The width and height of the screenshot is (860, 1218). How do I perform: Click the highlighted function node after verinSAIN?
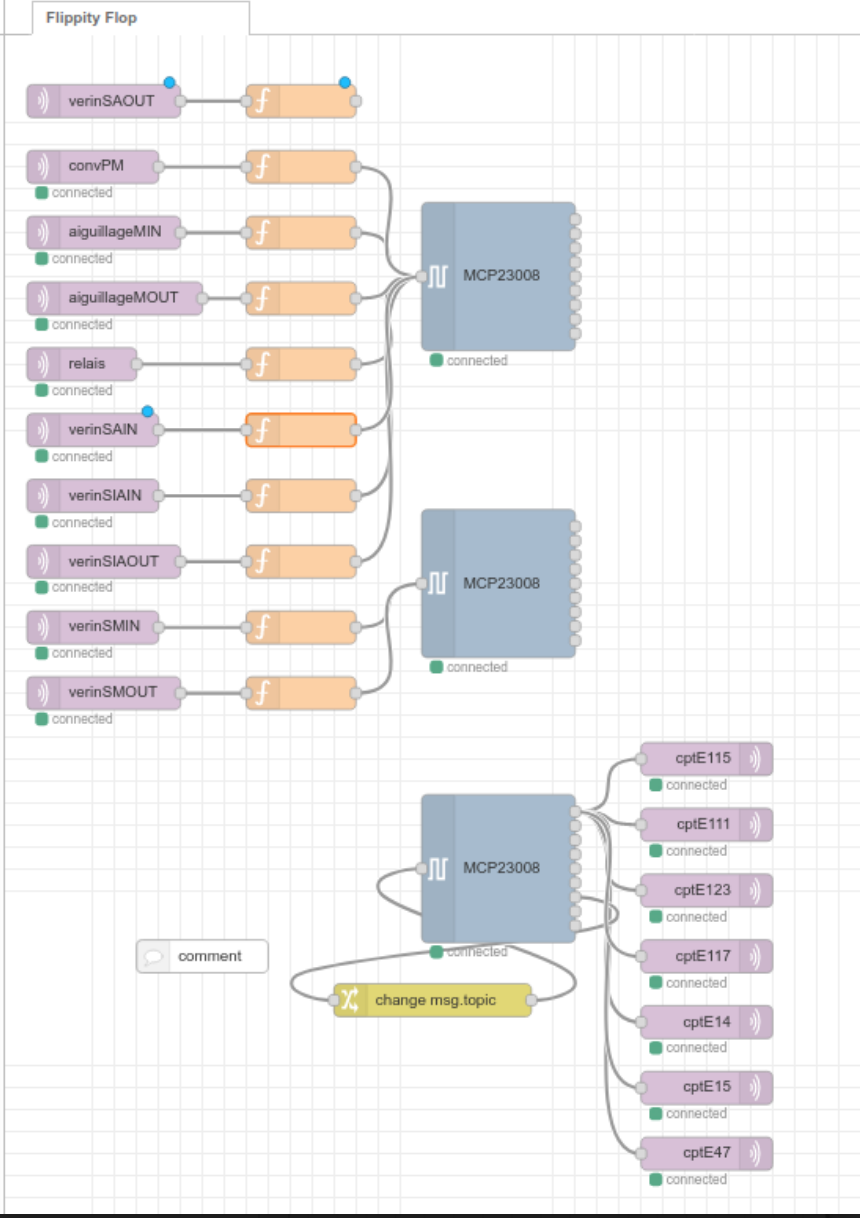[x=301, y=430]
